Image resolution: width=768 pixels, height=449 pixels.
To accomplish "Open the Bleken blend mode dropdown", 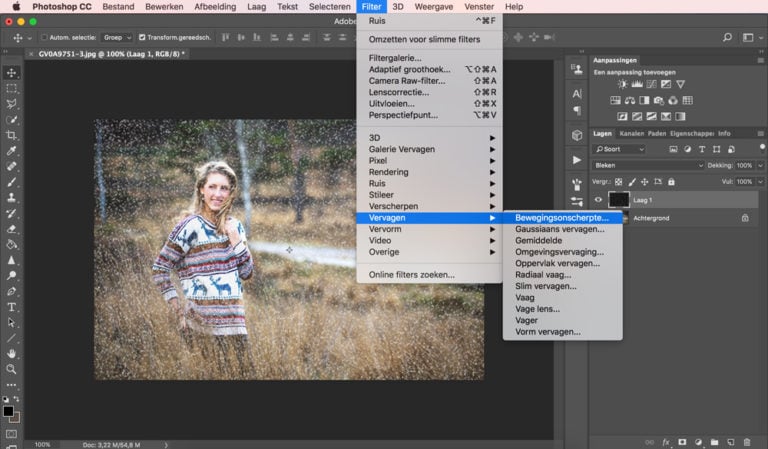I will click(648, 165).
